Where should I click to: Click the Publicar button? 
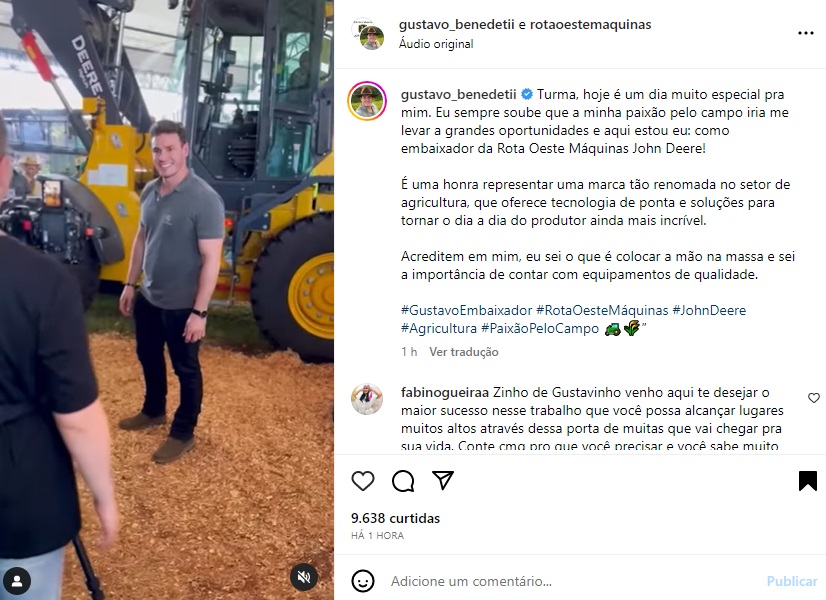pyautogui.click(x=792, y=581)
